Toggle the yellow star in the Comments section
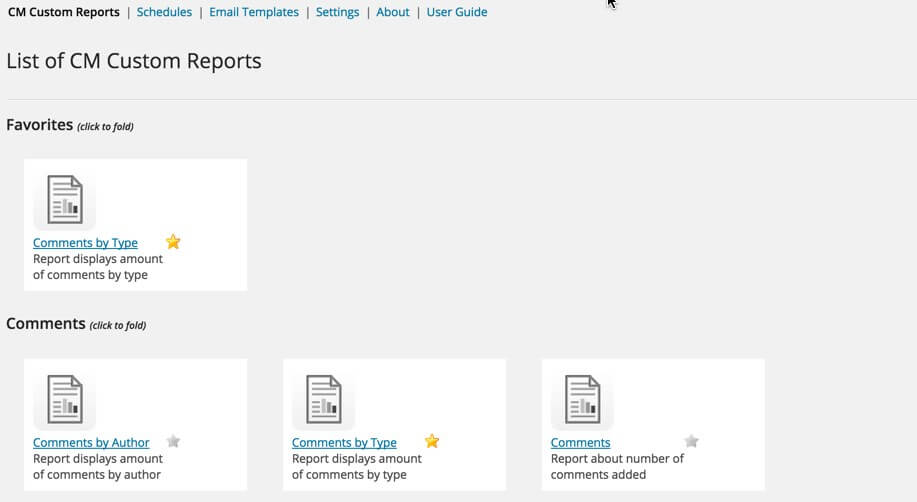This screenshot has width=917, height=502. tap(432, 441)
